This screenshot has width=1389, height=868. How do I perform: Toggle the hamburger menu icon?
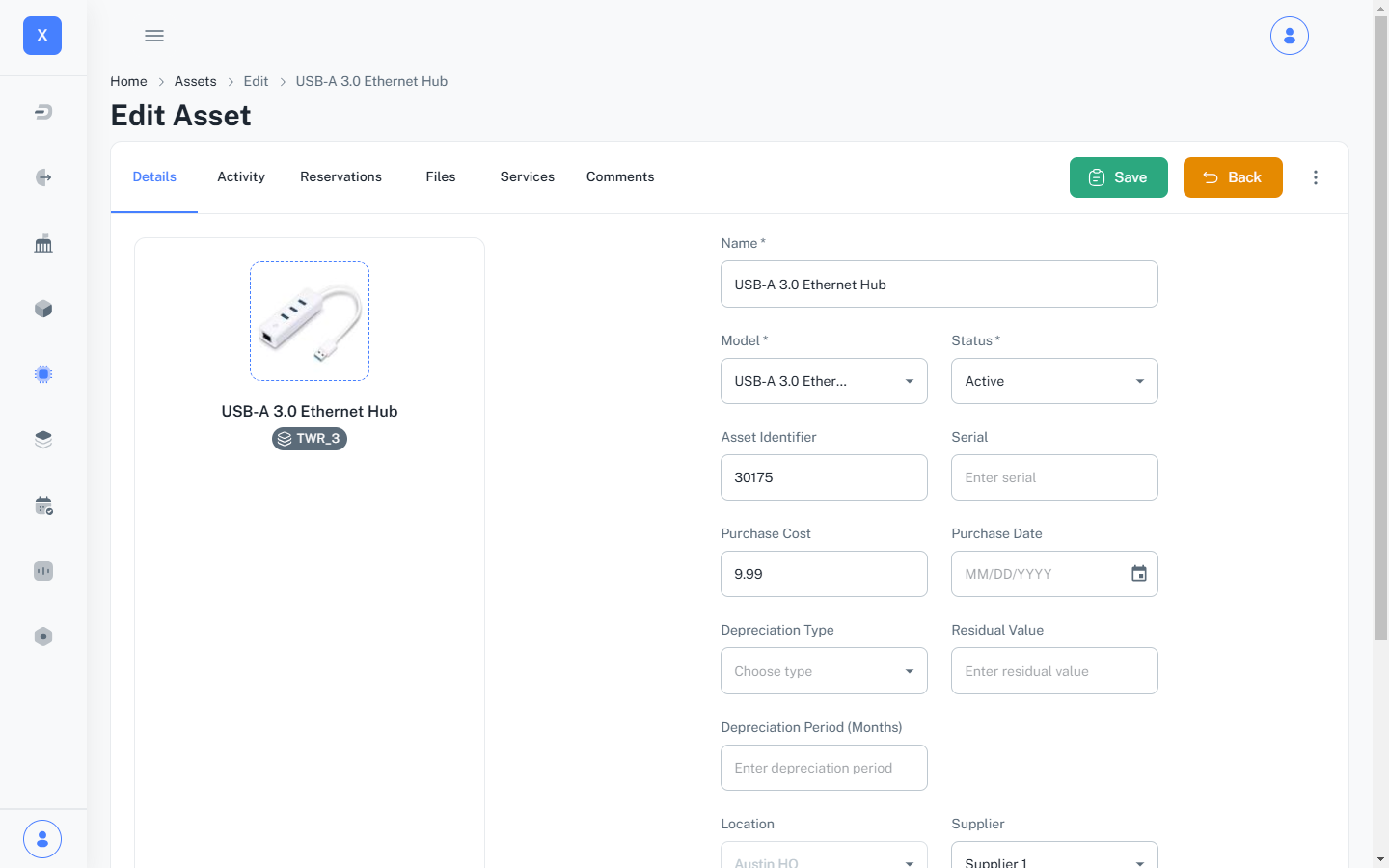point(154,36)
